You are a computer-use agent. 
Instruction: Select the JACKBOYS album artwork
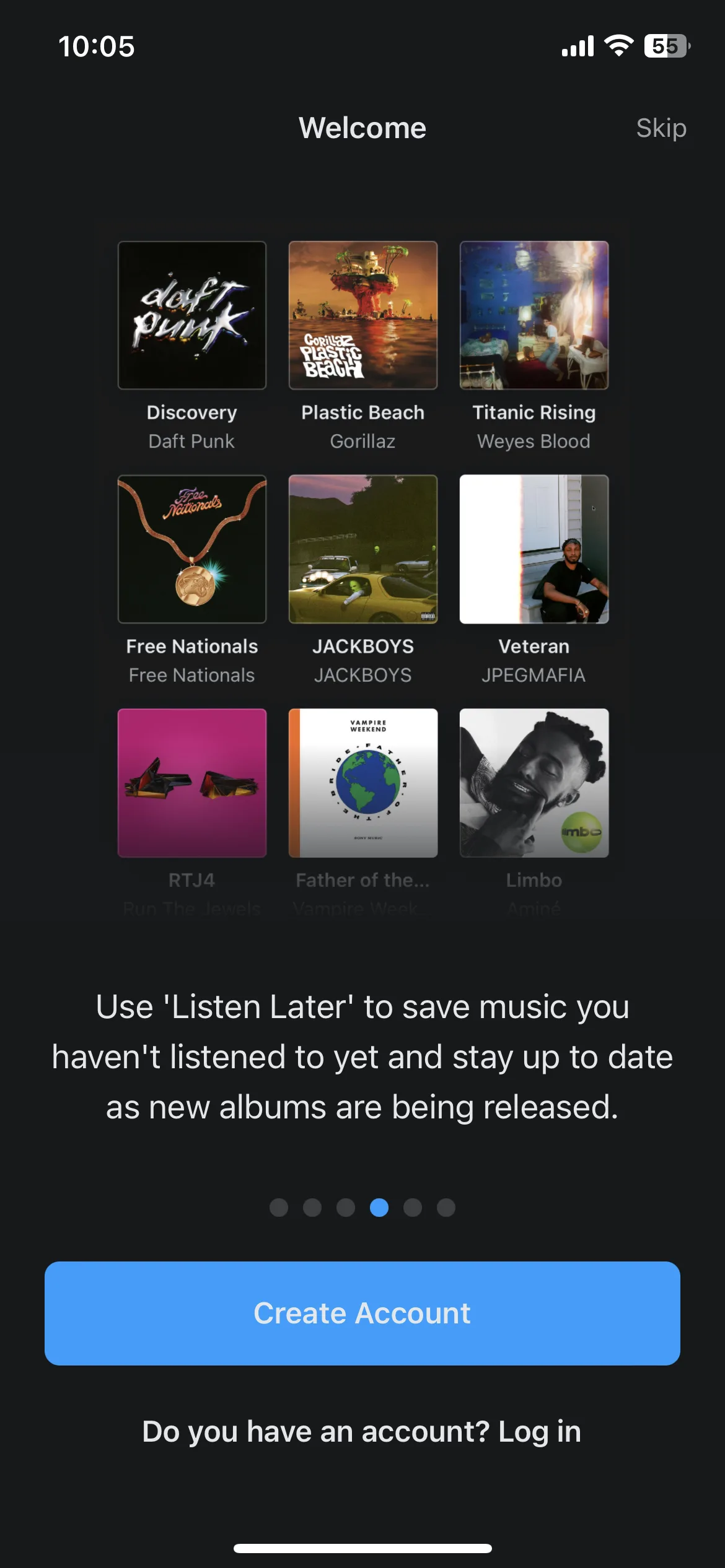pyautogui.click(x=363, y=549)
